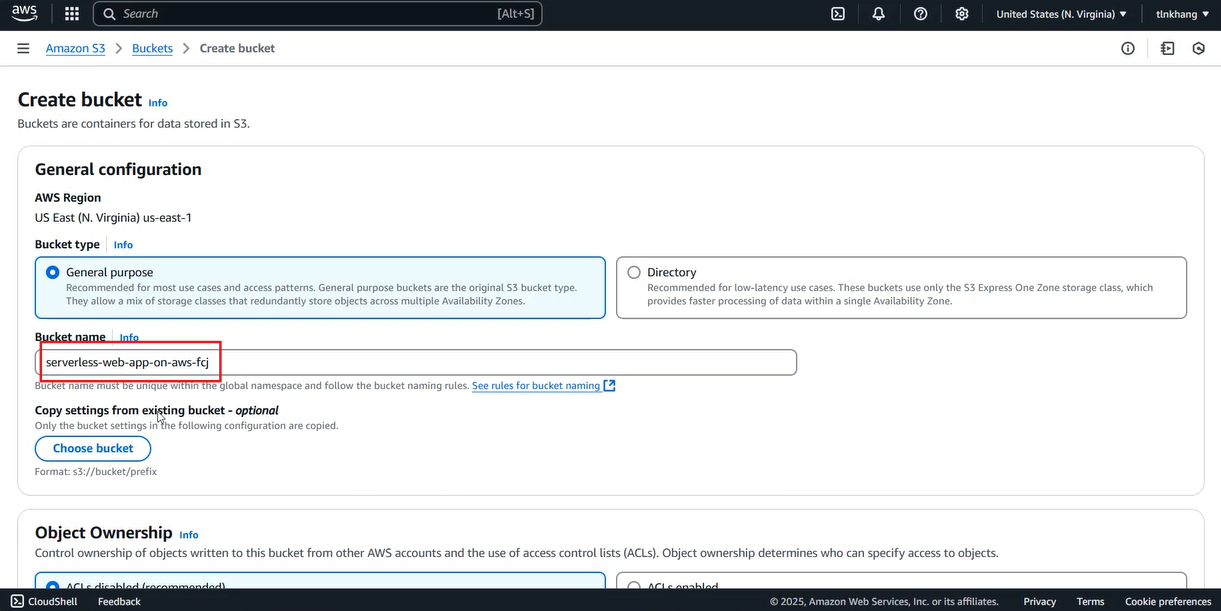Viewport: 1221px width, 611px height.
Task: Select the Directory bucket type
Action: [634, 272]
